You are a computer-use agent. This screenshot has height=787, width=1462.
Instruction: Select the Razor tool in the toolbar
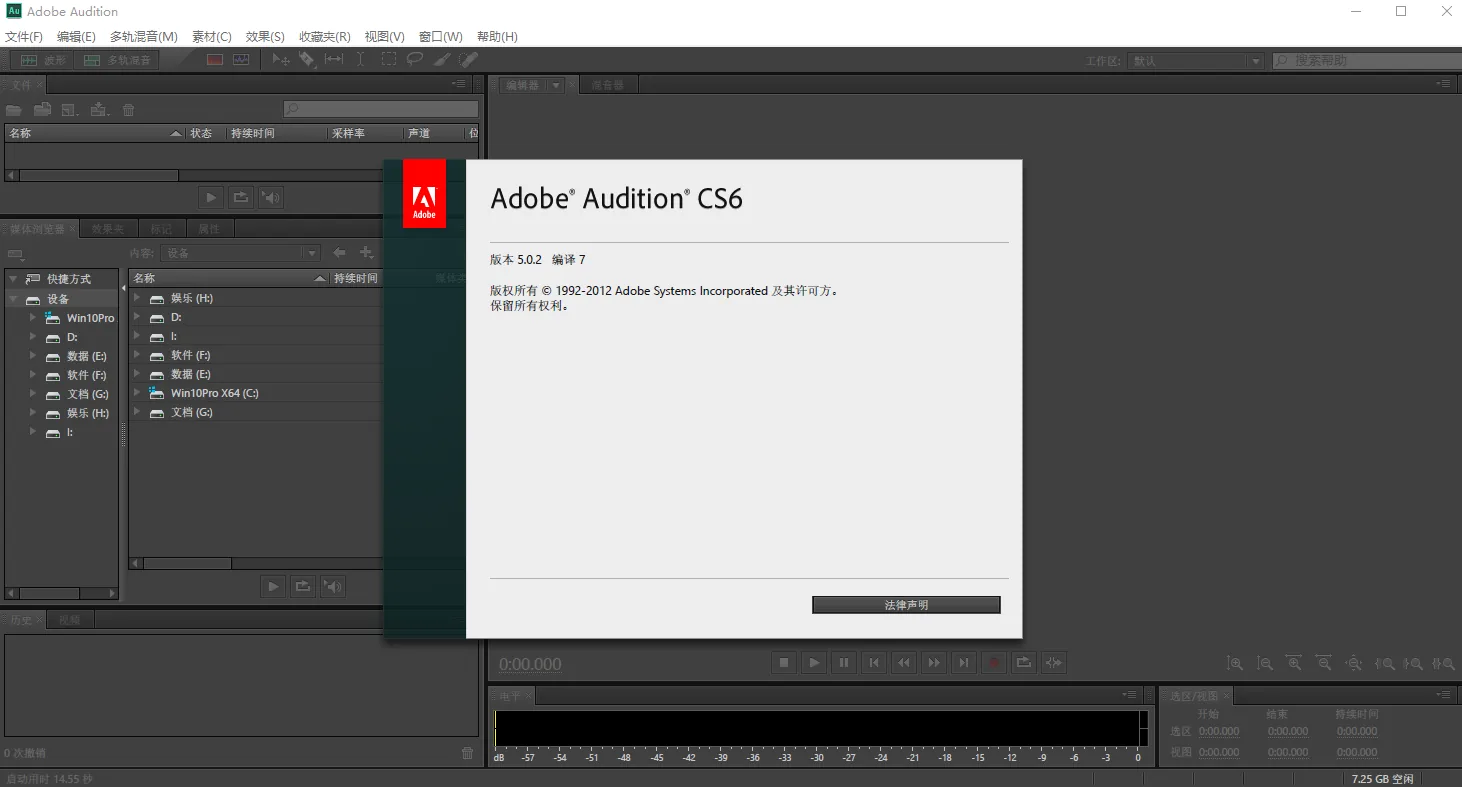click(x=306, y=59)
